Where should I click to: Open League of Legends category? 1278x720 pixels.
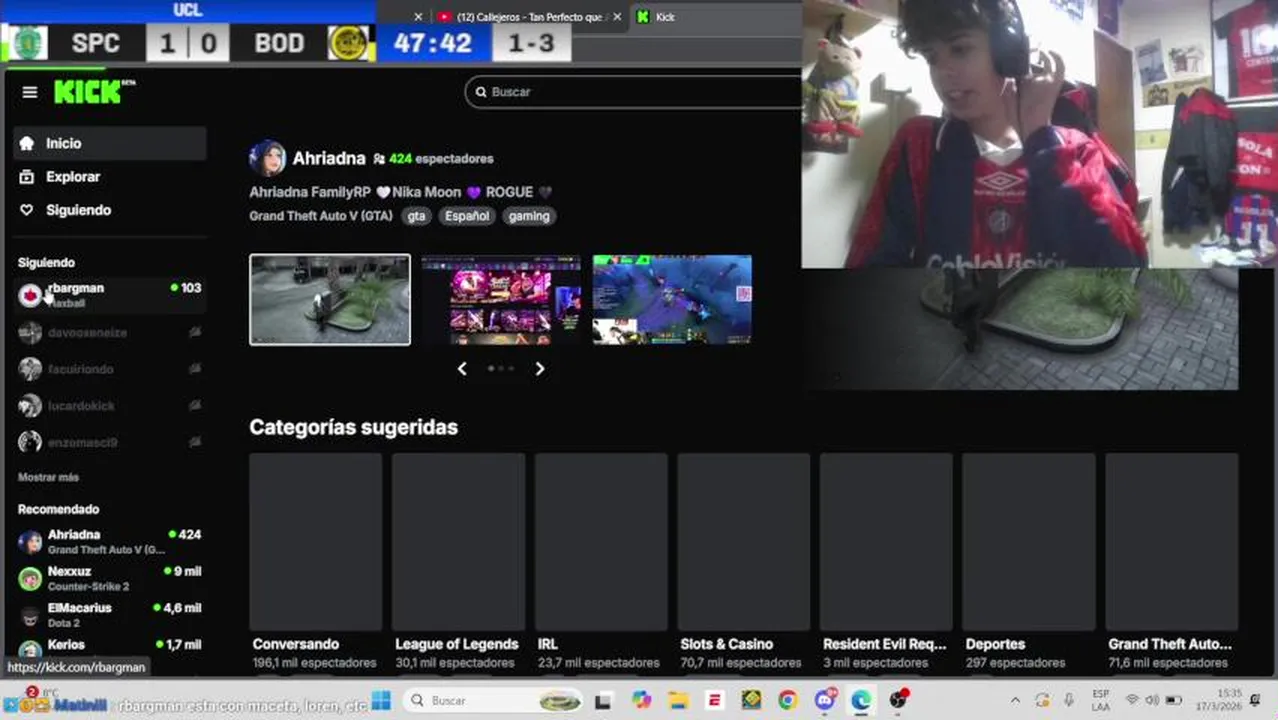pyautogui.click(x=458, y=562)
